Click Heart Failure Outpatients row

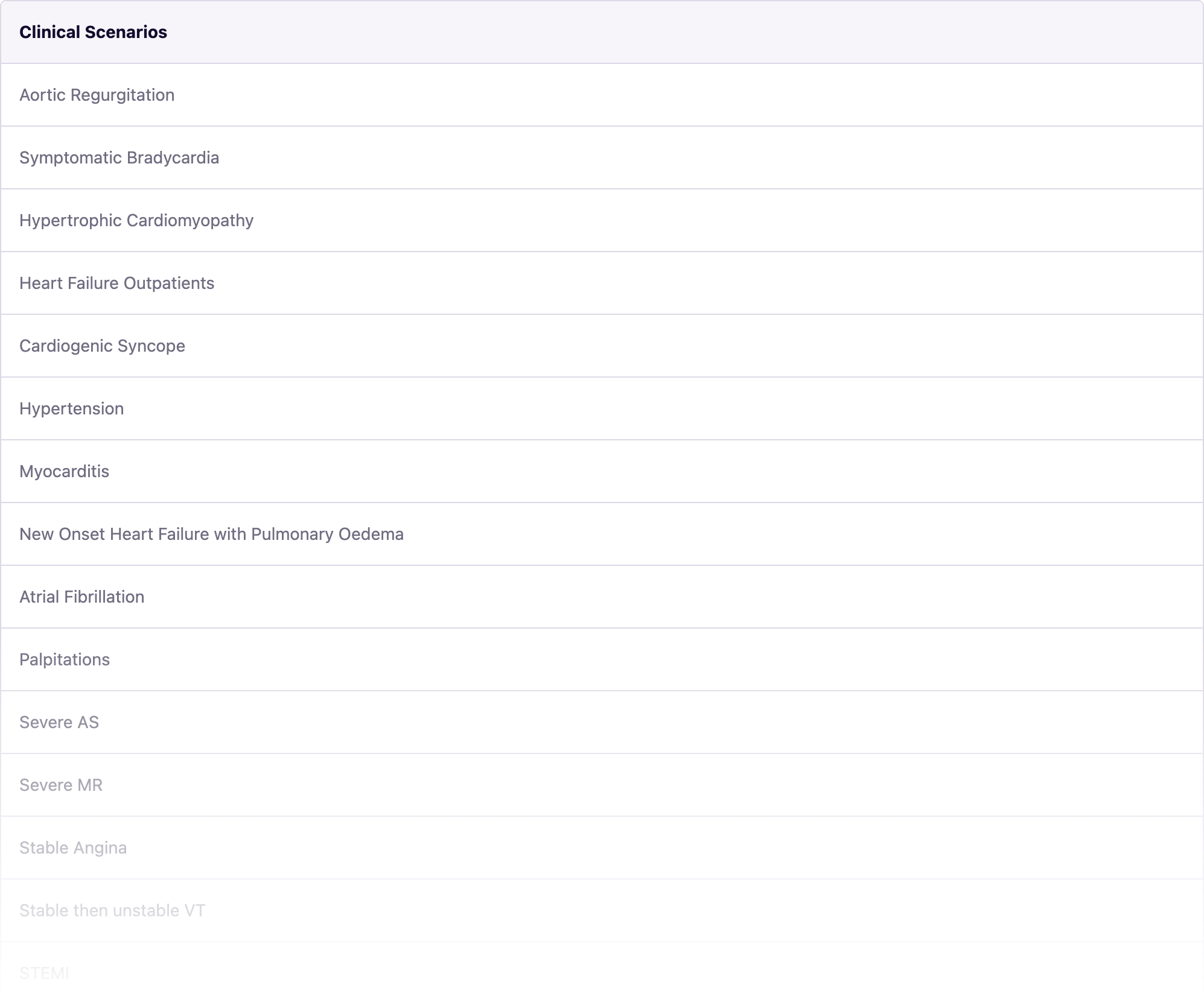click(116, 284)
